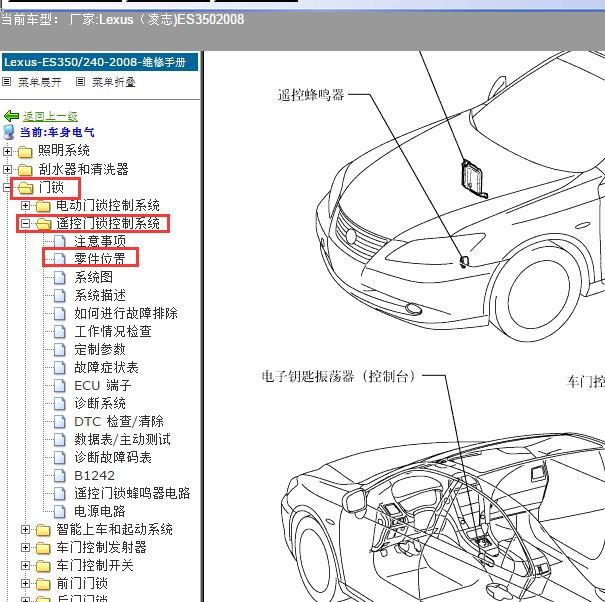605x602 pixels.
Task: Click the 遥控门锁控制系统 open folder icon
Action: click(44, 224)
